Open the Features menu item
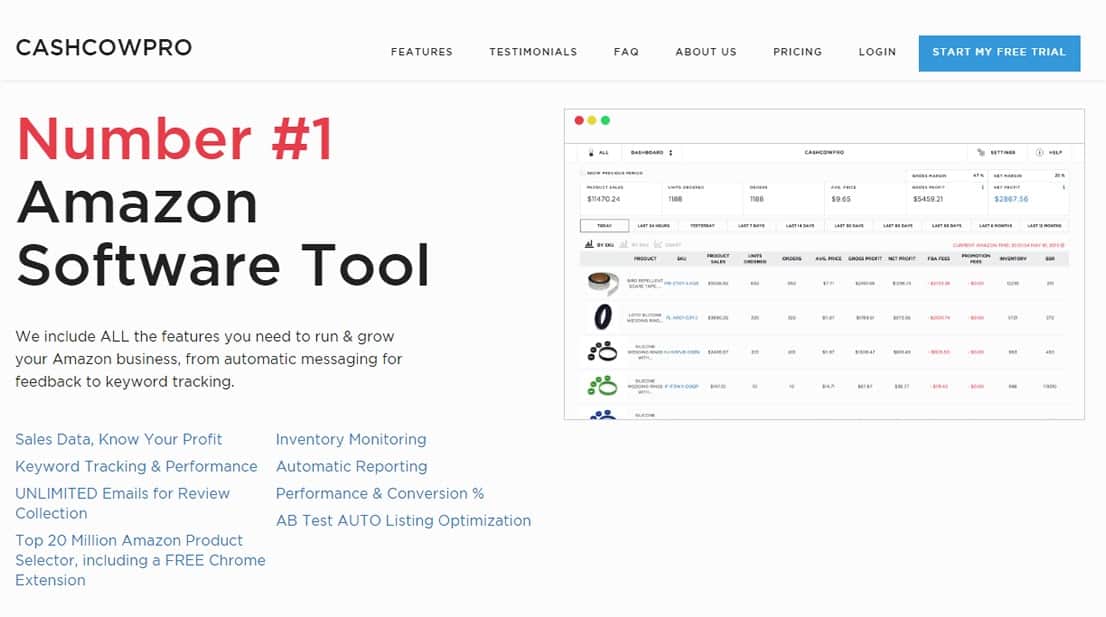The image size is (1106, 617). (x=421, y=52)
